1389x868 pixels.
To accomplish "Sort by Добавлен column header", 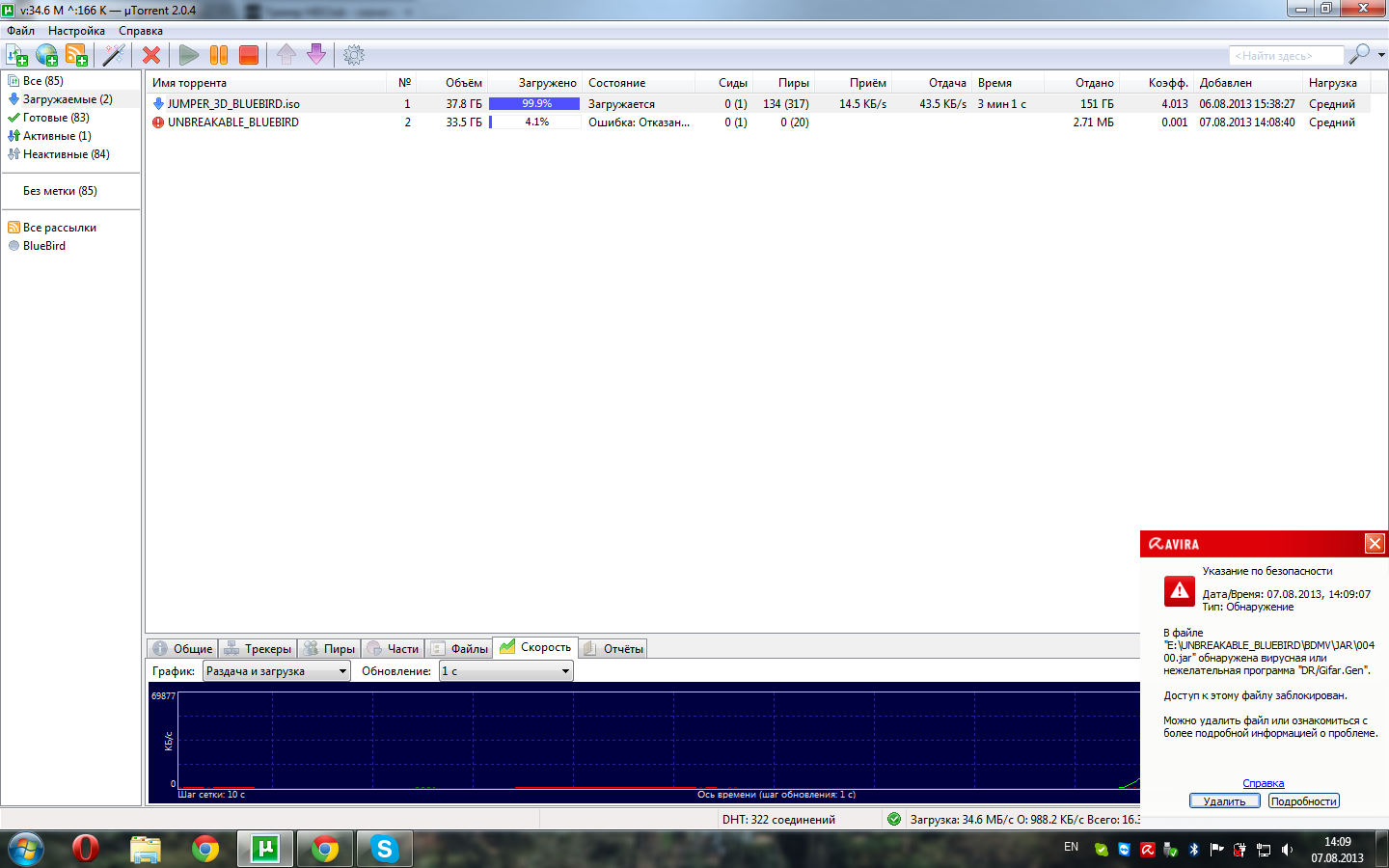I will [x=1248, y=83].
